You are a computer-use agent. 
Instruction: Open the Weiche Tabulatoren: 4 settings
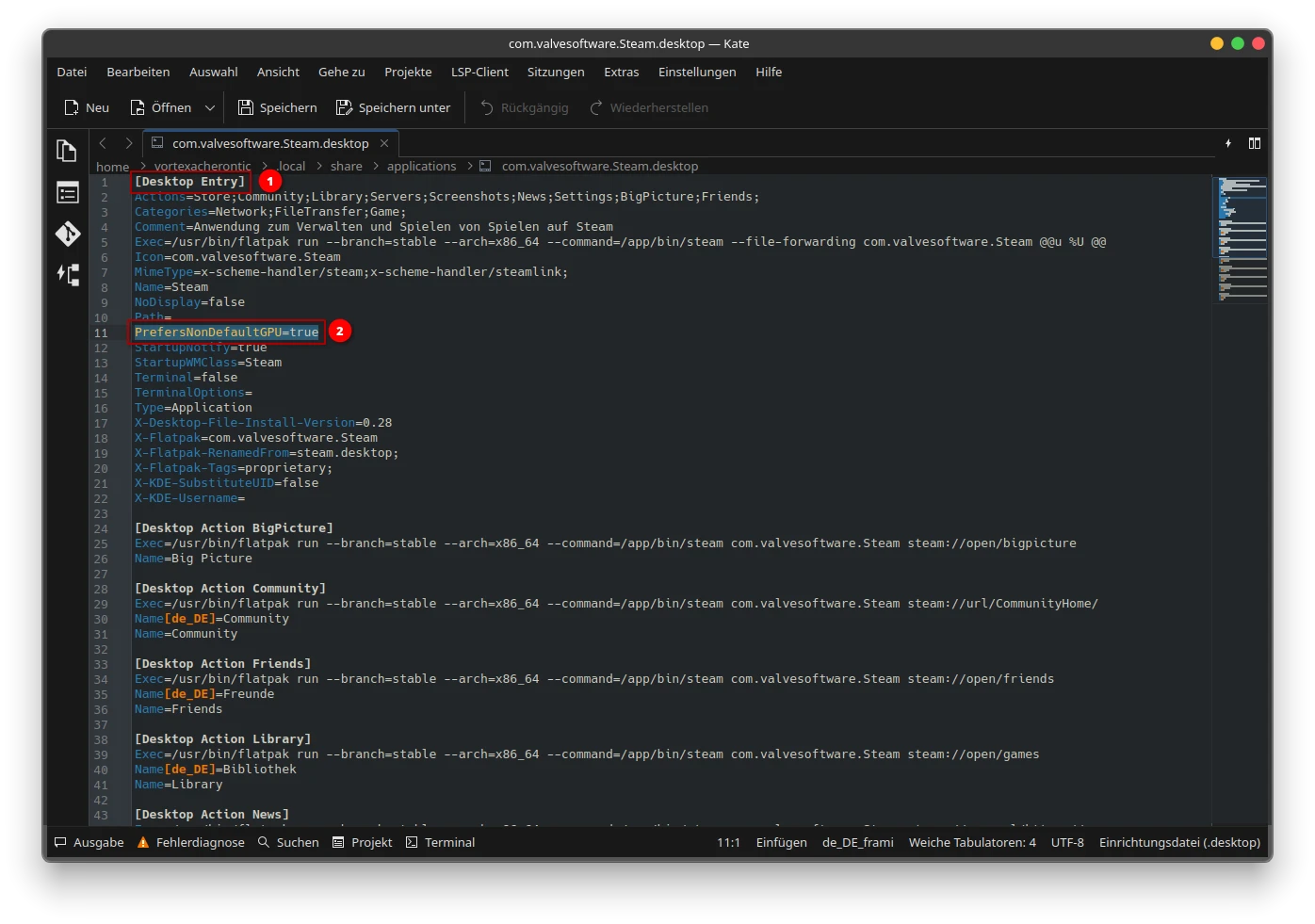(x=972, y=842)
